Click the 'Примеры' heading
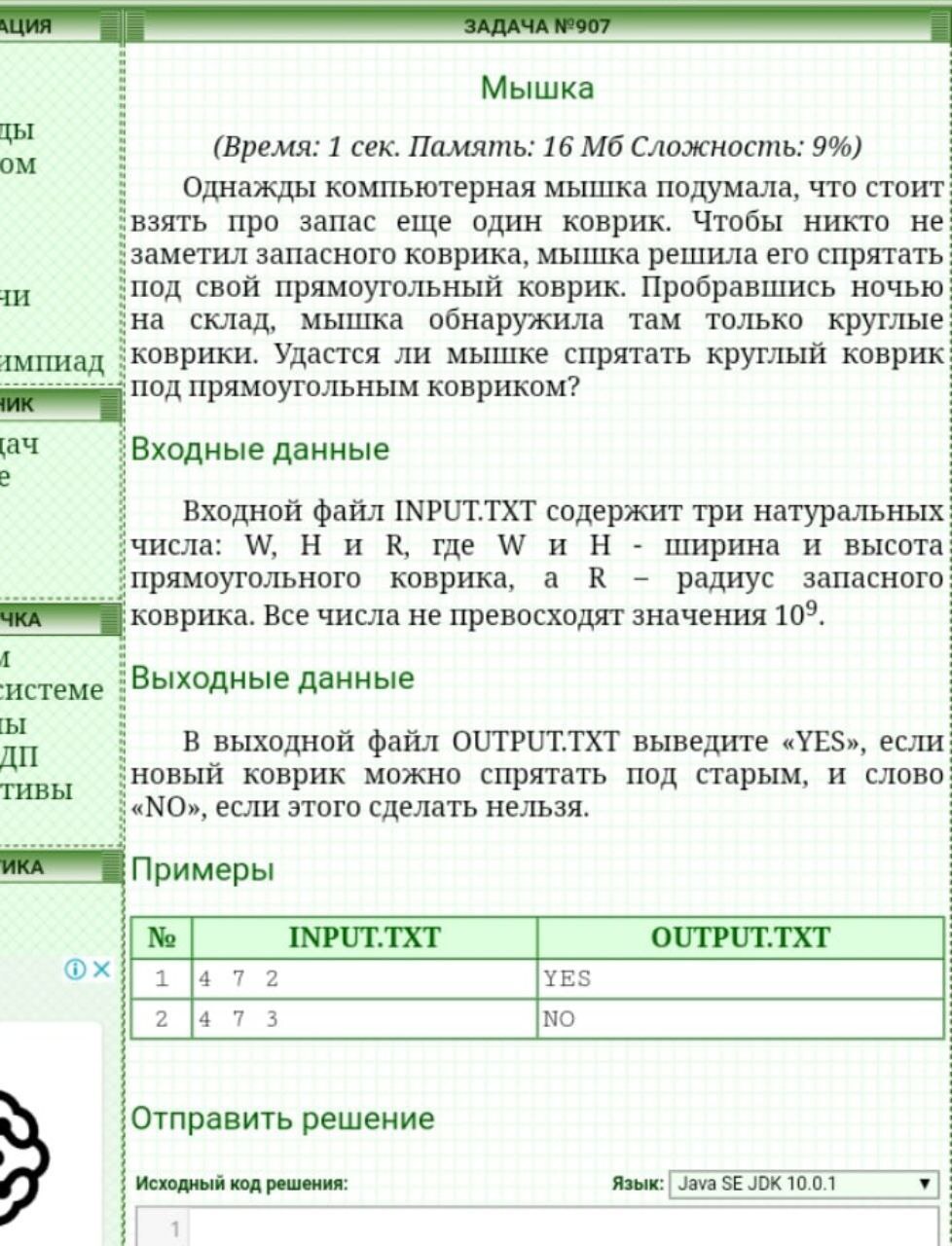This screenshot has width=952, height=1246. tap(202, 870)
